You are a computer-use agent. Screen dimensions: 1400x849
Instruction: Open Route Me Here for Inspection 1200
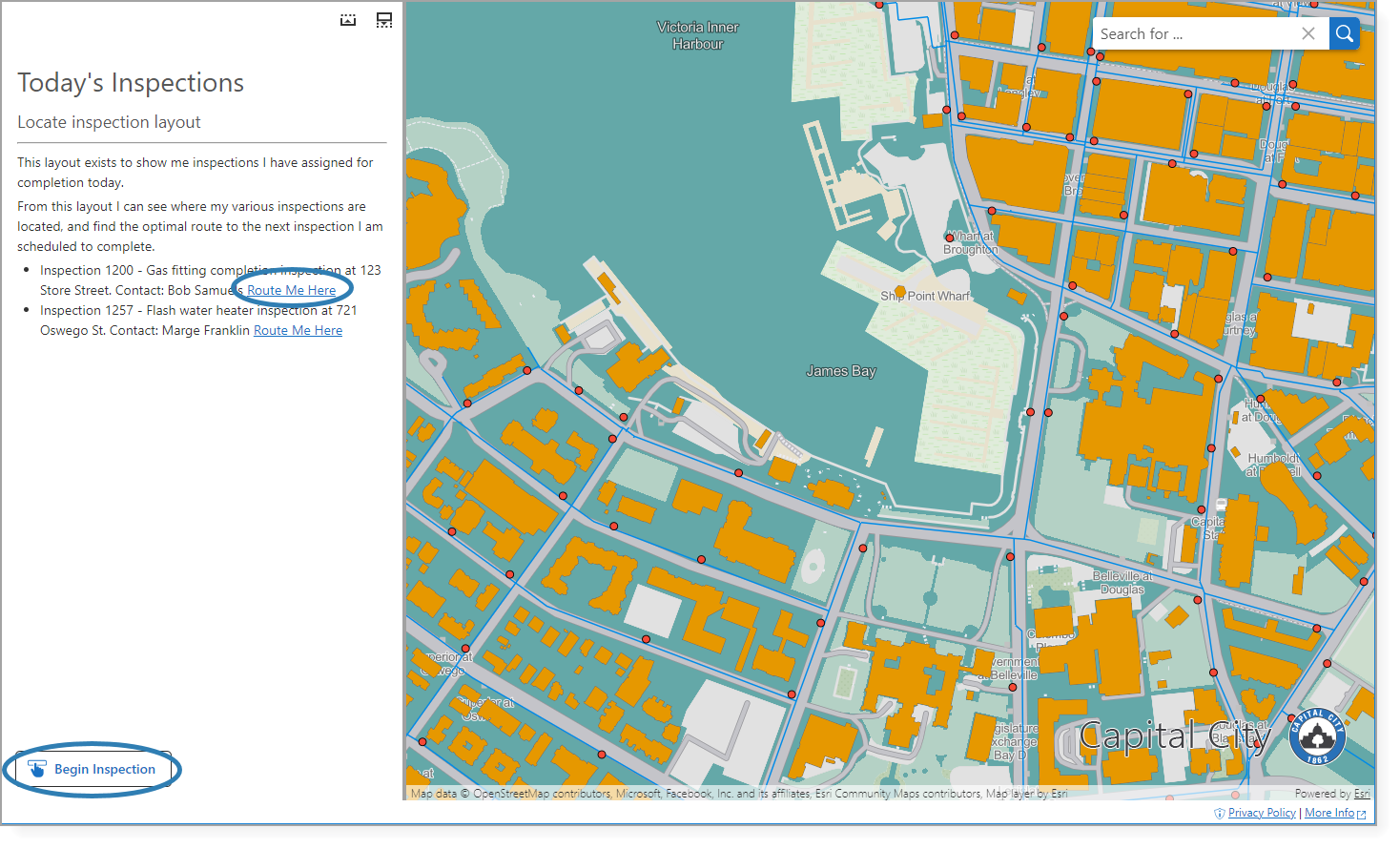(292, 290)
